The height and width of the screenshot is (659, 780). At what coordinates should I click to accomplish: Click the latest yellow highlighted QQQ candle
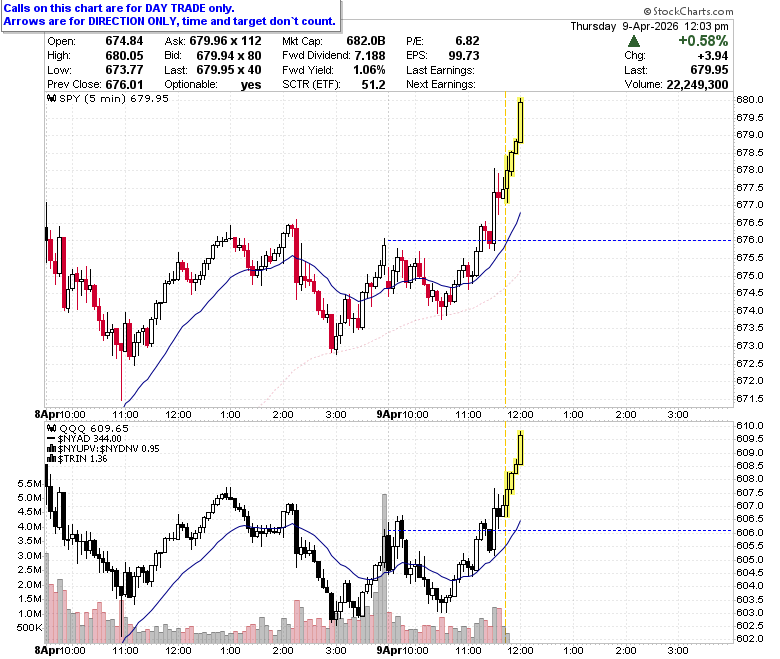pyautogui.click(x=520, y=449)
